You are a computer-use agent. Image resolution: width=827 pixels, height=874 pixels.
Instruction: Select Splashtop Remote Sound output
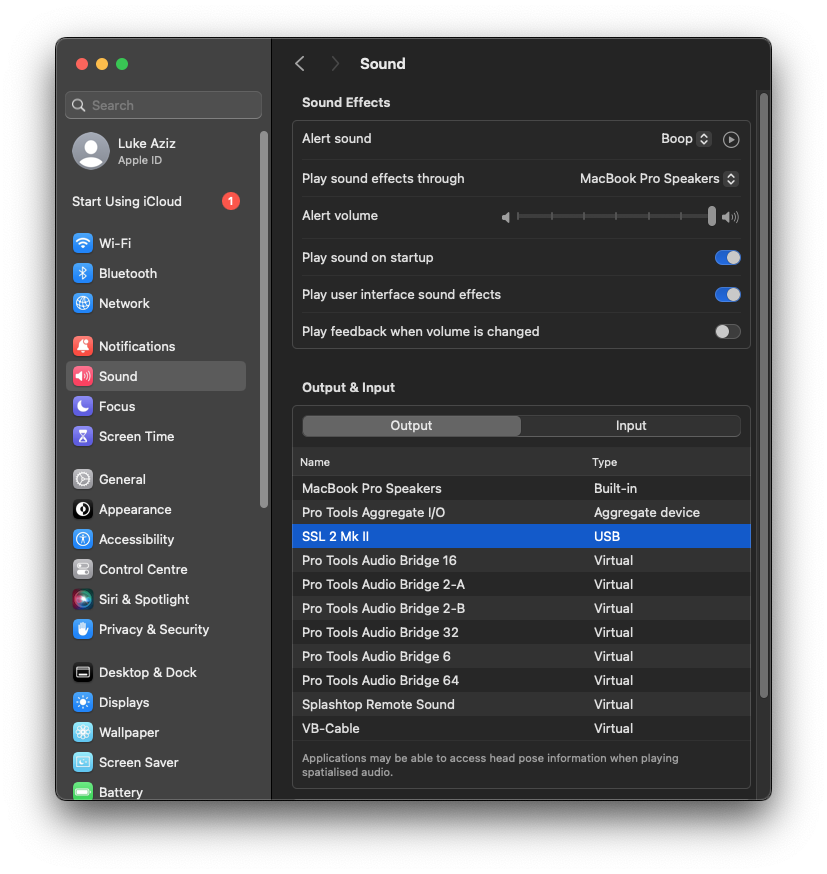point(522,704)
